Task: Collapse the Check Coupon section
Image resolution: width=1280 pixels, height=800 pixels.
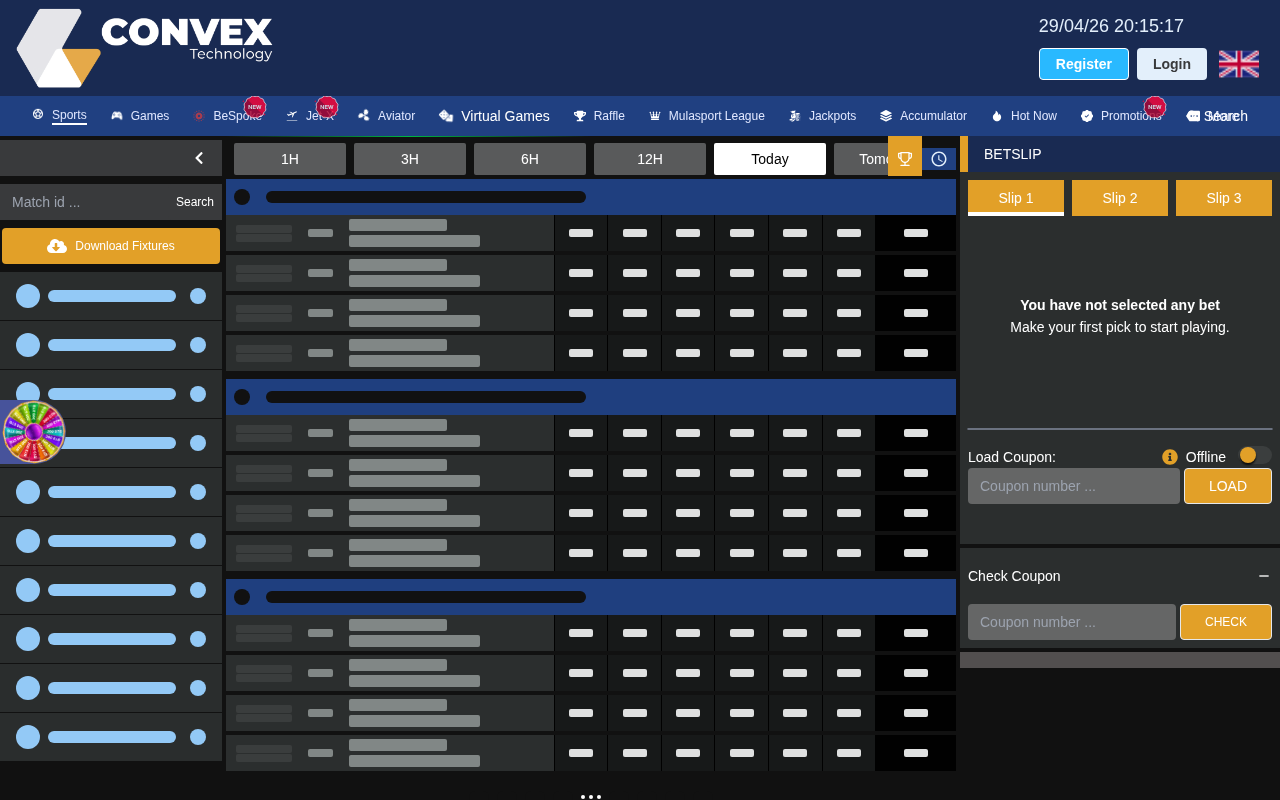Action: [1264, 576]
